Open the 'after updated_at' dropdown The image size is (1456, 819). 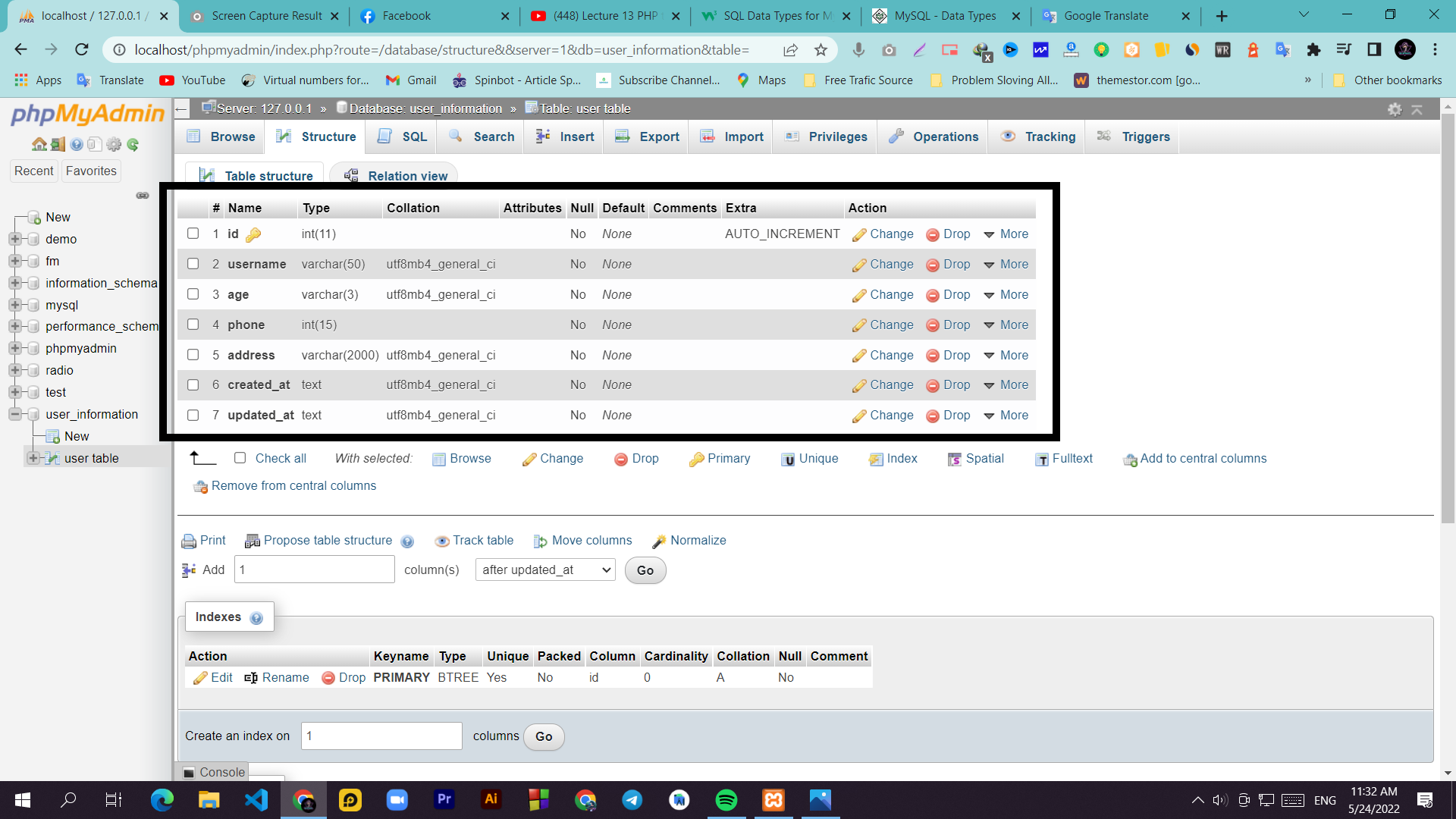(544, 570)
